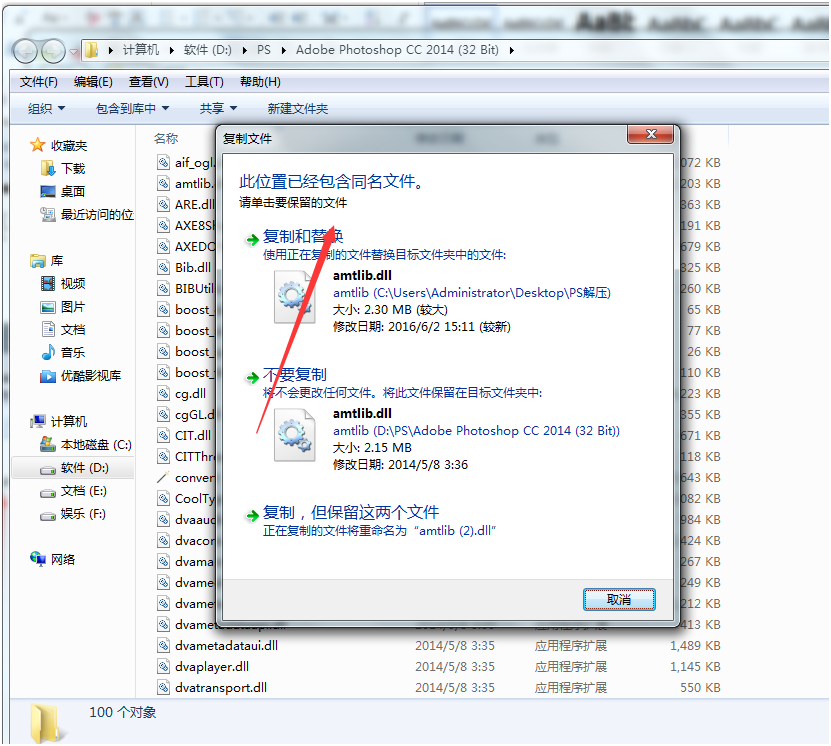
Task: Click the 1,145 KB size cell
Action: coord(695,667)
